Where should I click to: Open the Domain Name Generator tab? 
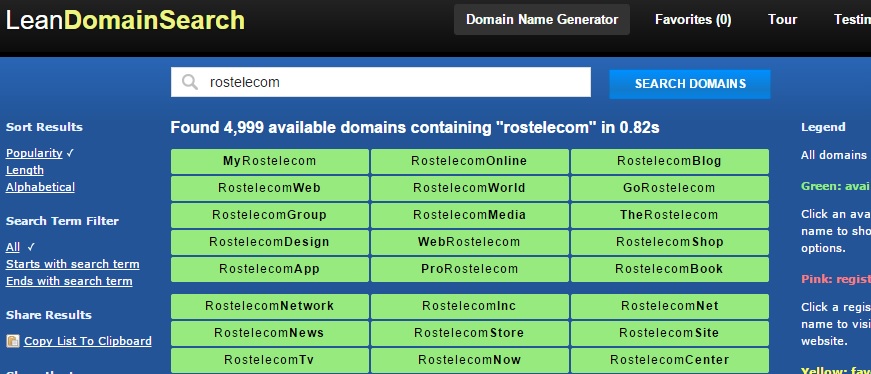click(x=542, y=19)
